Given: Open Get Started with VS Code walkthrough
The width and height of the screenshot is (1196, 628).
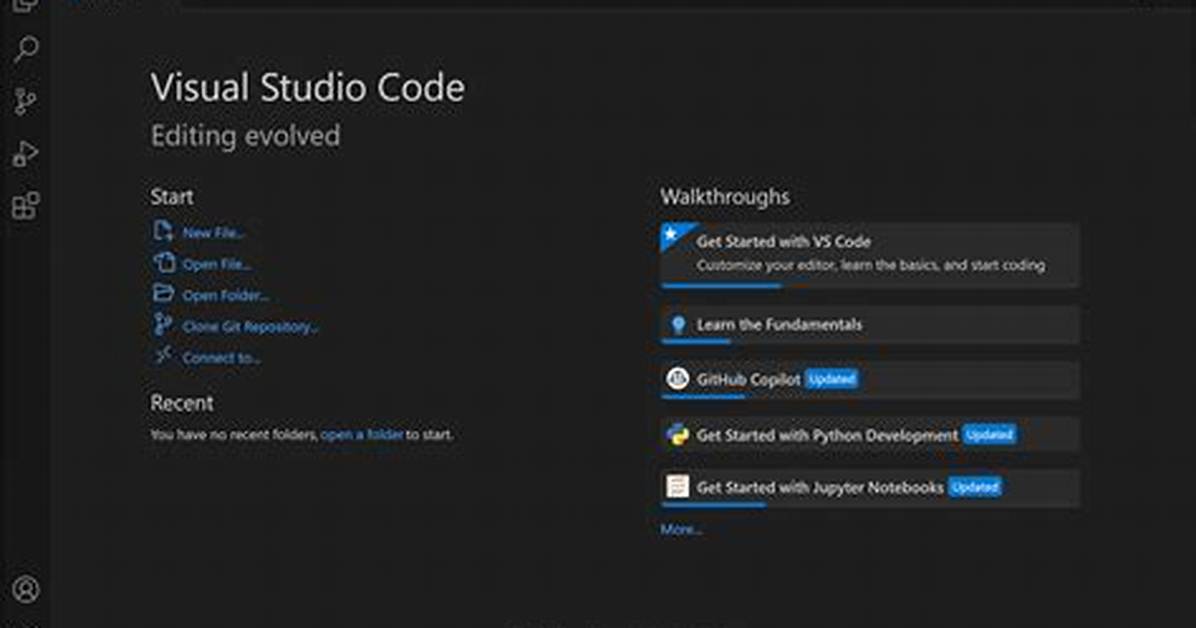Looking at the screenshot, I should [870, 256].
